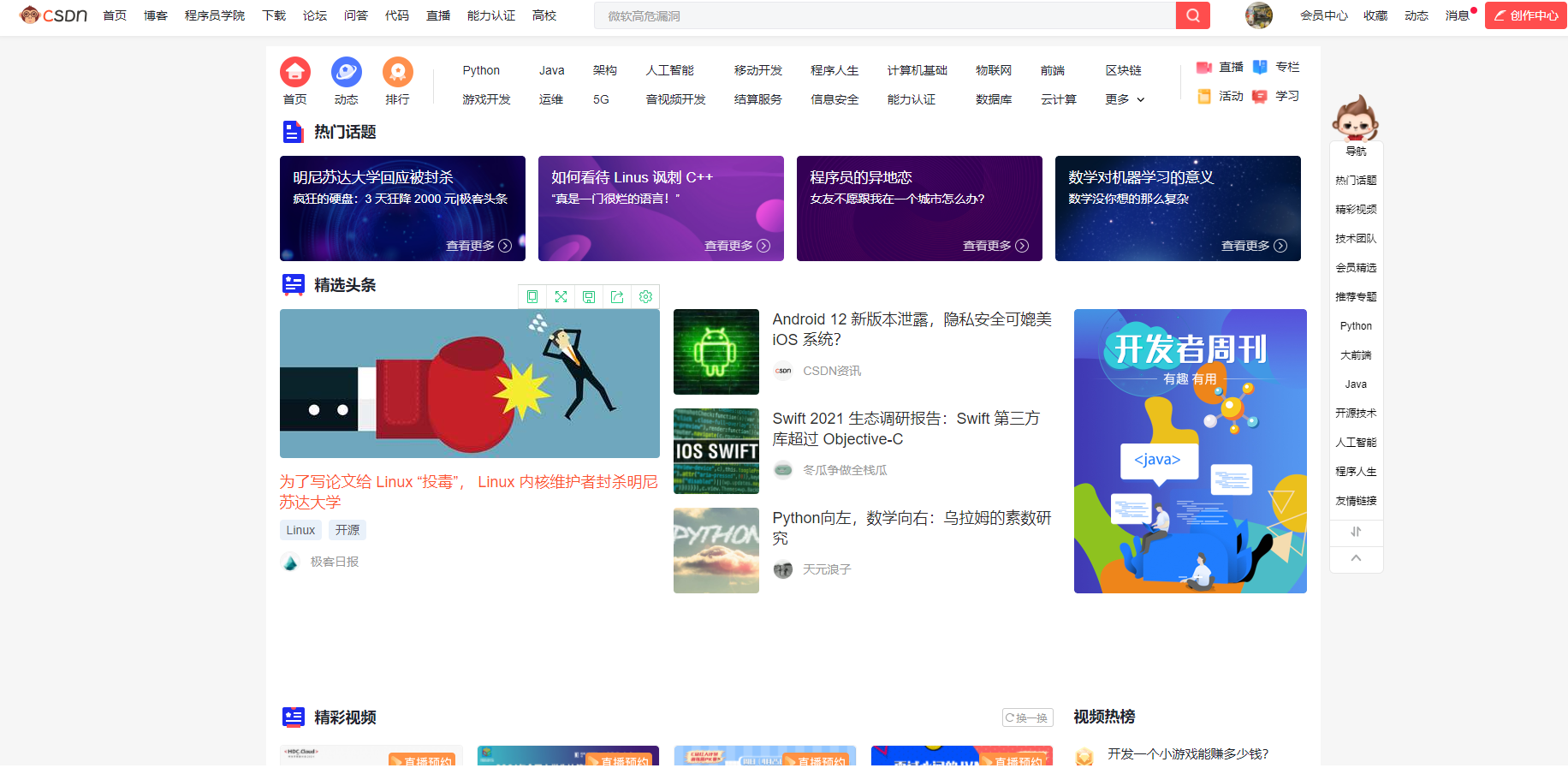Click the 专栏 book icon shortcut
This screenshot has width=1568, height=768.
pyautogui.click(x=1260, y=68)
